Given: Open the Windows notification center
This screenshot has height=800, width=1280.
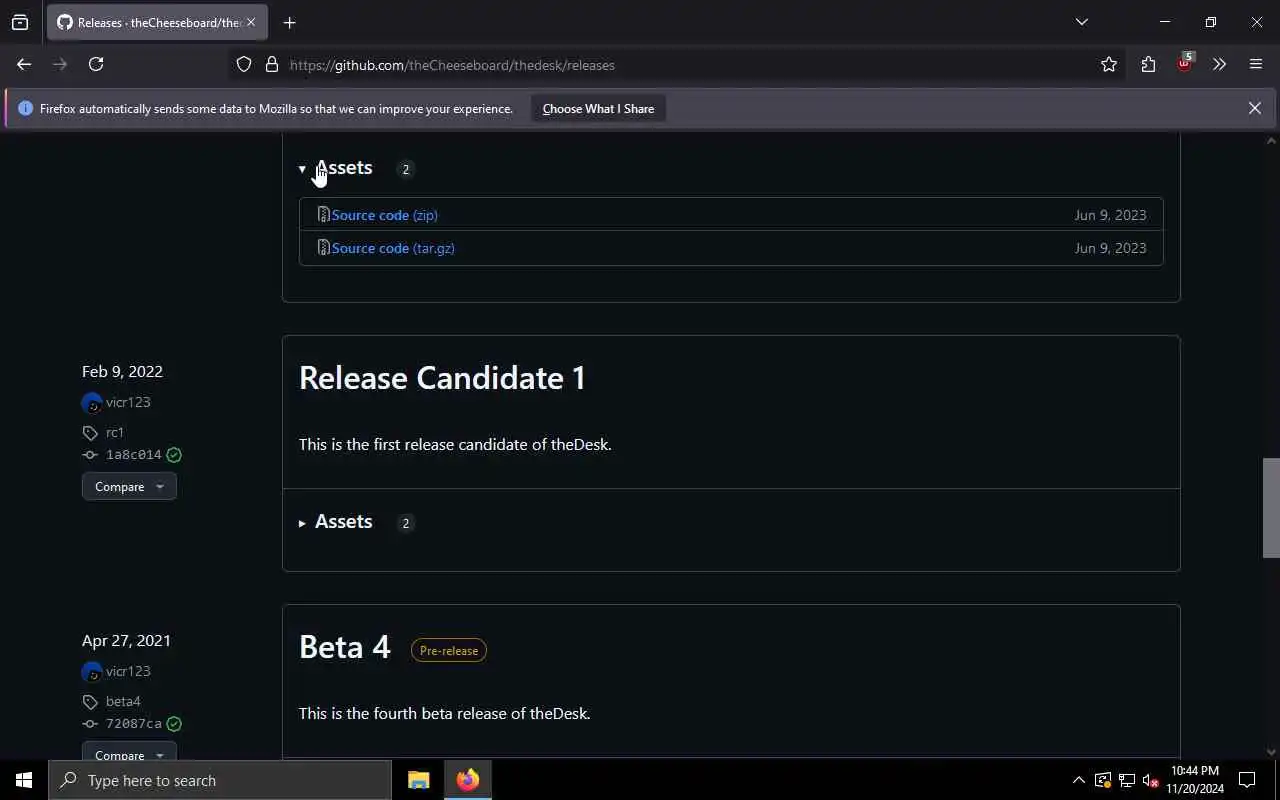Looking at the screenshot, I should tap(1247, 780).
